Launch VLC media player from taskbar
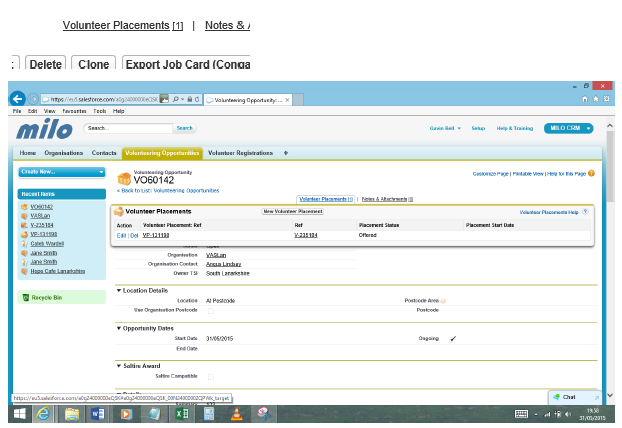622x428 pixels. pos(236,414)
